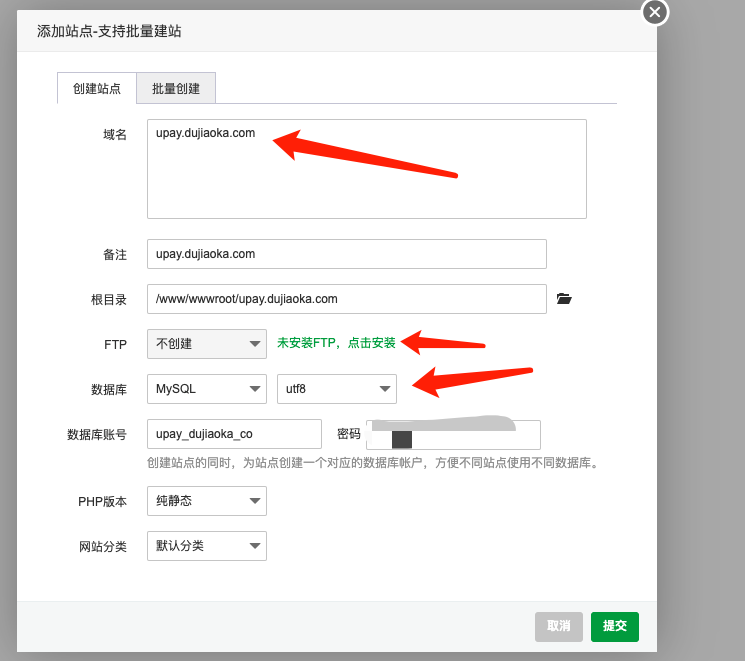Click the 数据库账号 input field
This screenshot has width=745, height=661.
coord(234,434)
